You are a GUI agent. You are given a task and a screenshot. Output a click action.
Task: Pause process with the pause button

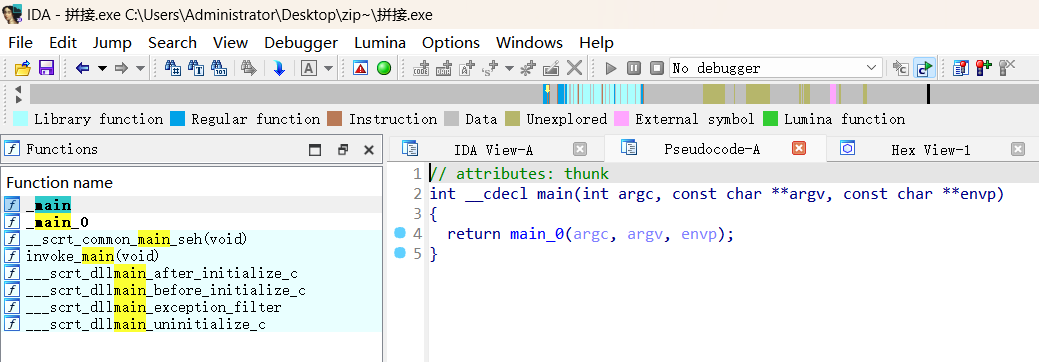tap(634, 68)
